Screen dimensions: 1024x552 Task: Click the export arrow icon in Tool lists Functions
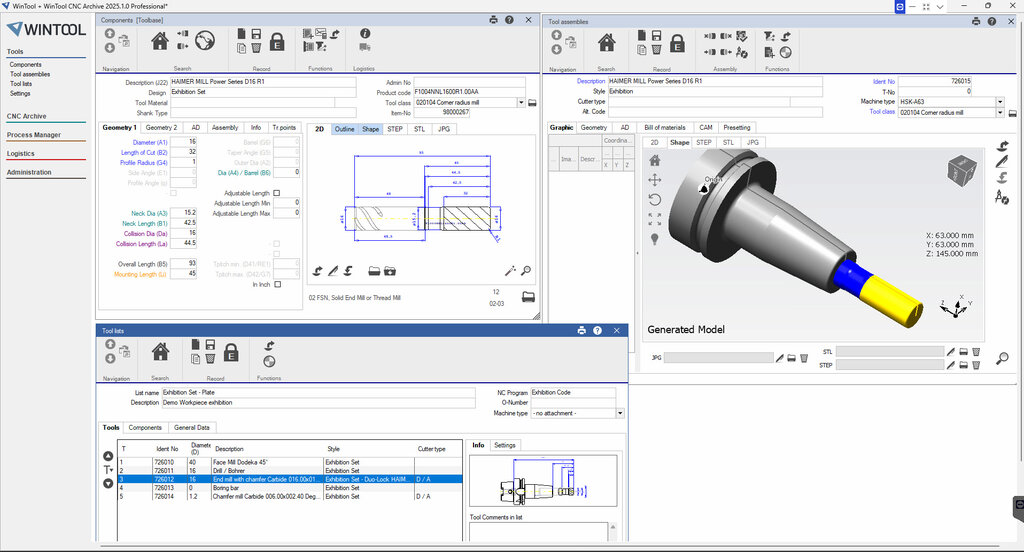[x=269, y=346]
